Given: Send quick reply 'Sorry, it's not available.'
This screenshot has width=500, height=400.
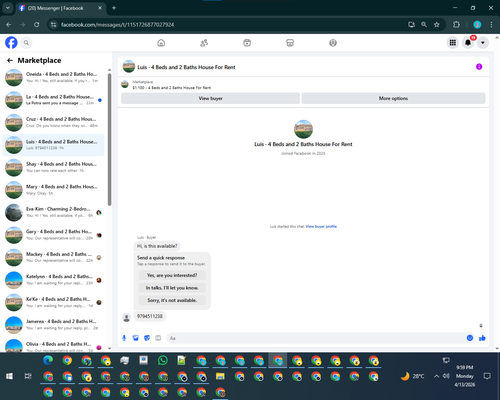Looking at the screenshot, I should point(172,300).
